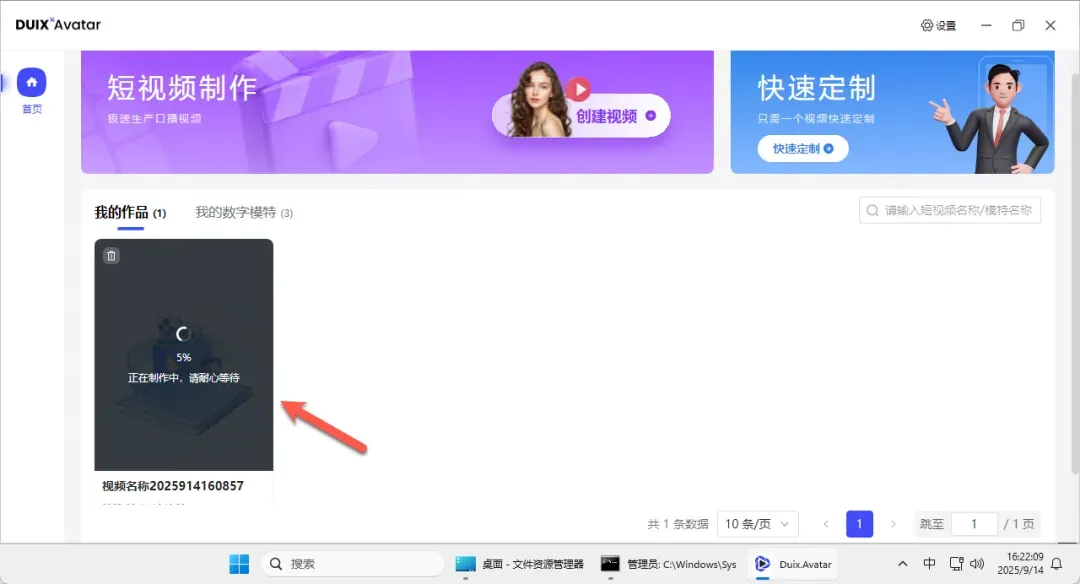Open the File Explorer taskbar item
The height and width of the screenshot is (584, 1080).
520,564
